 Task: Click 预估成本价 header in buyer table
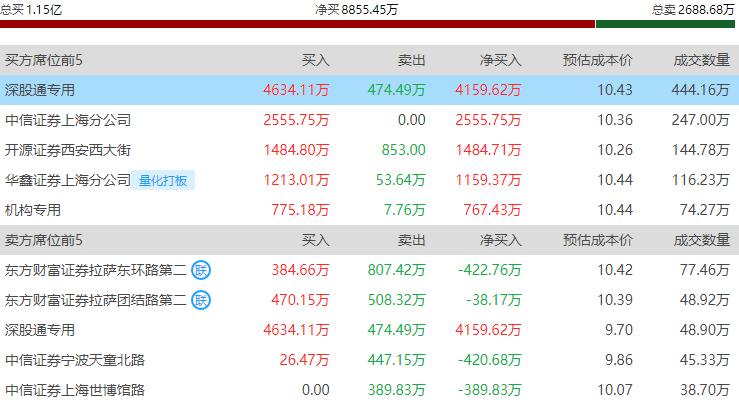coord(598,60)
